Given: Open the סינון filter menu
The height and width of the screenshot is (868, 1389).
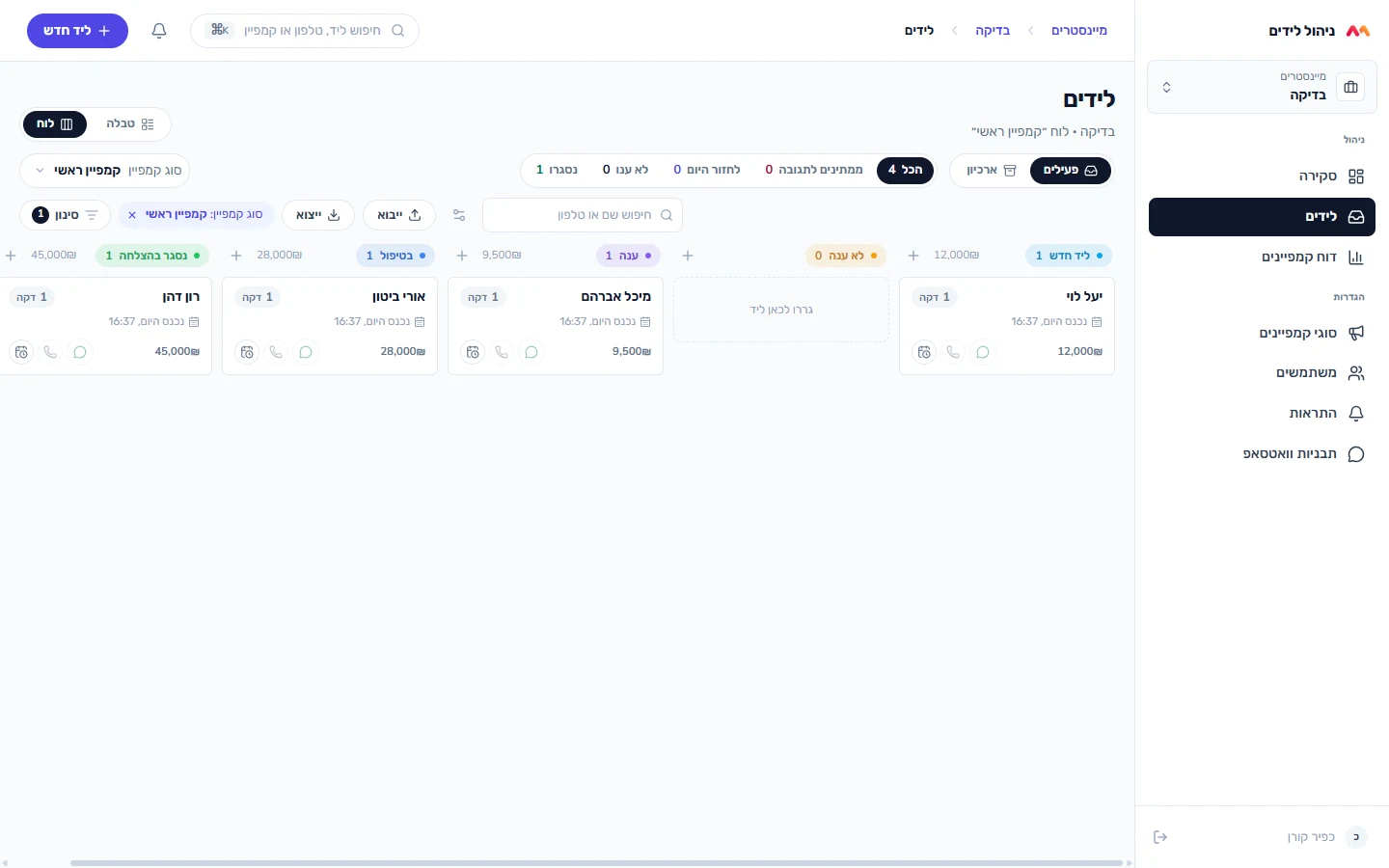Looking at the screenshot, I should (x=66, y=215).
